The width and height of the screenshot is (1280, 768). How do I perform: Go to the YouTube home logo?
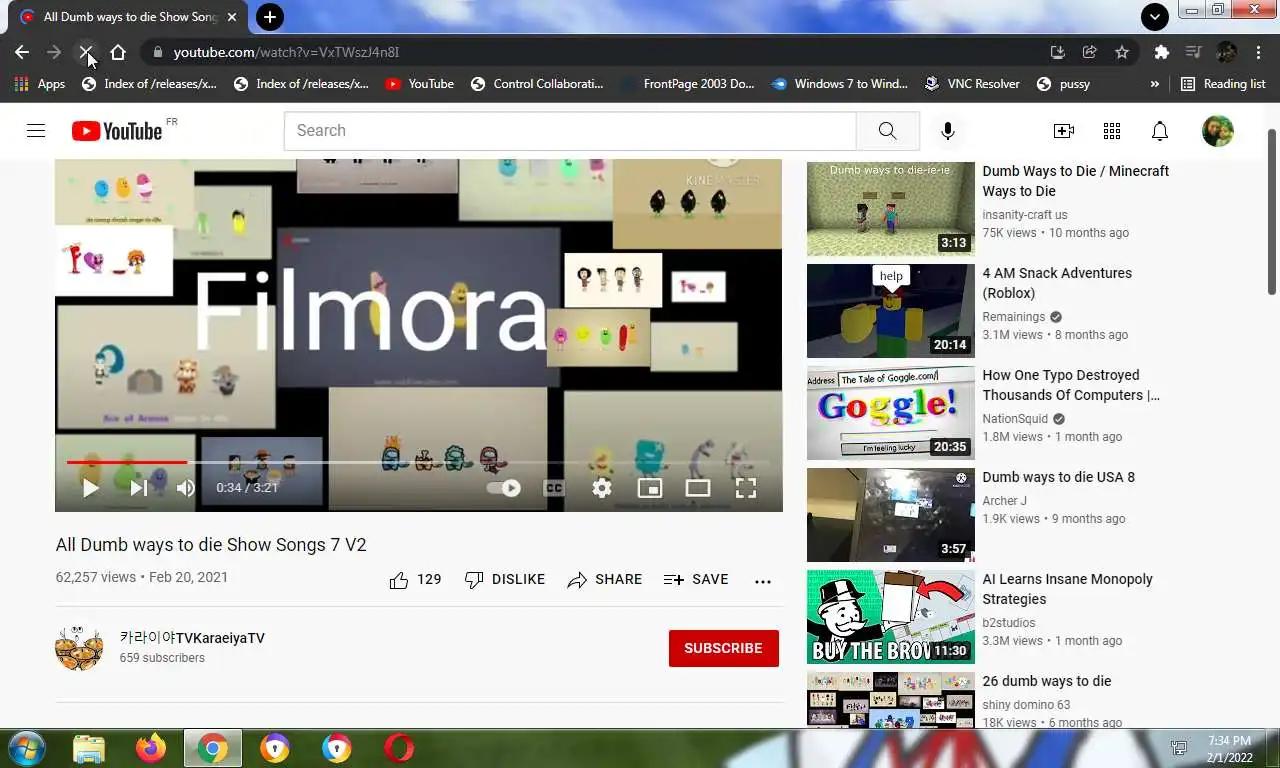[x=117, y=131]
